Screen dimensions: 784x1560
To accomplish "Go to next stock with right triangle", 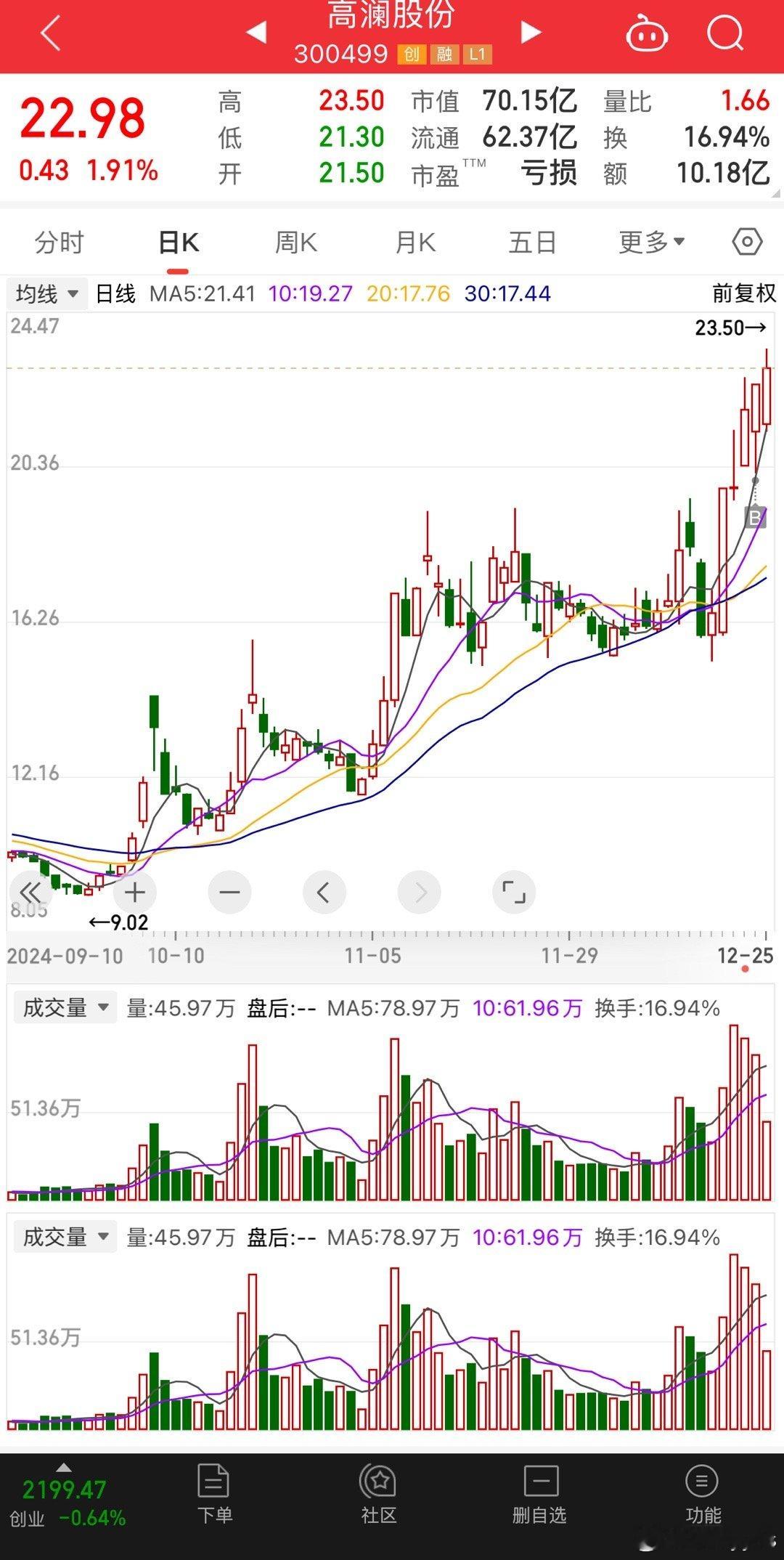I will coord(531,32).
